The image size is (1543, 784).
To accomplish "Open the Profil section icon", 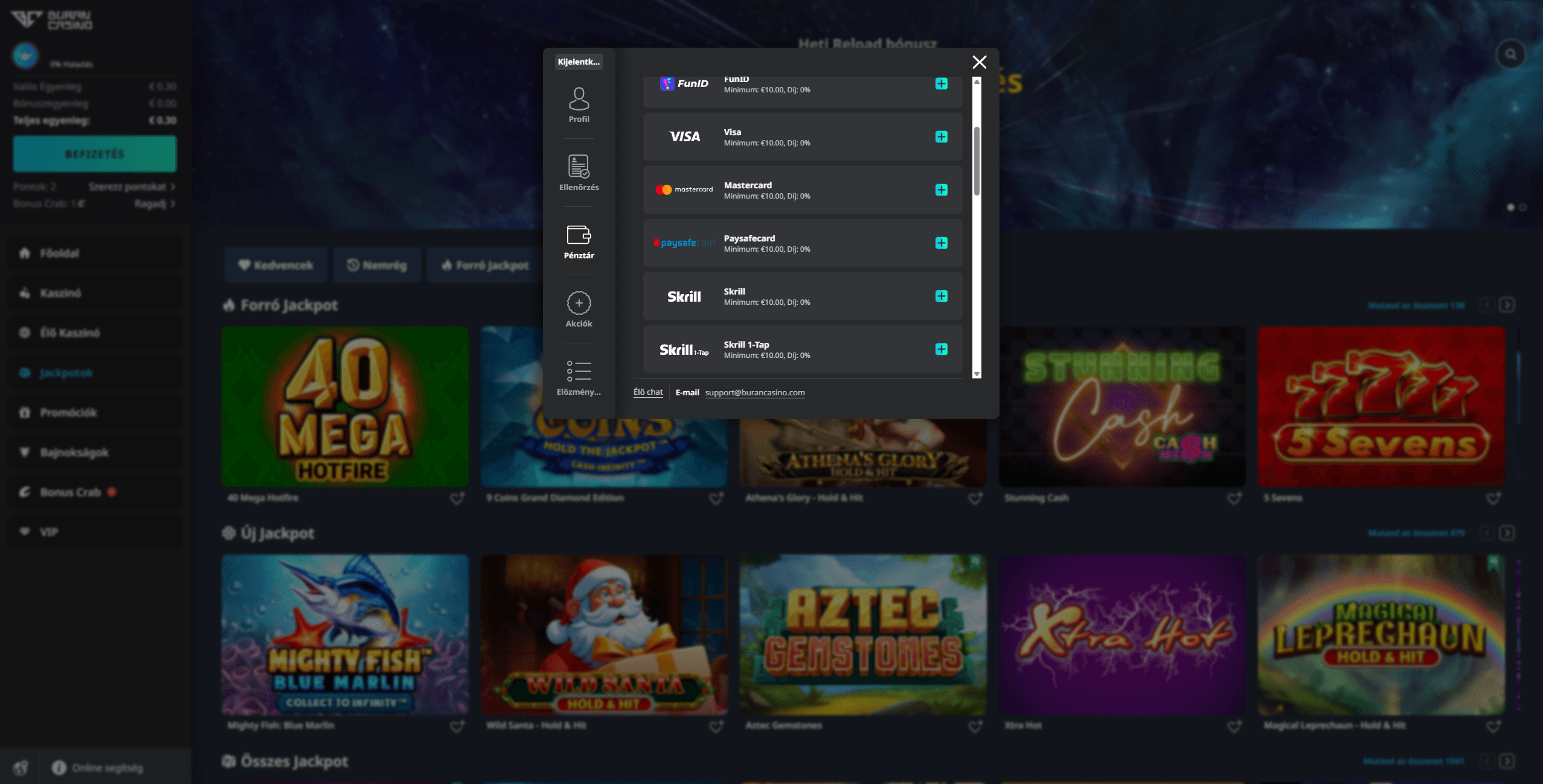I will [x=579, y=100].
